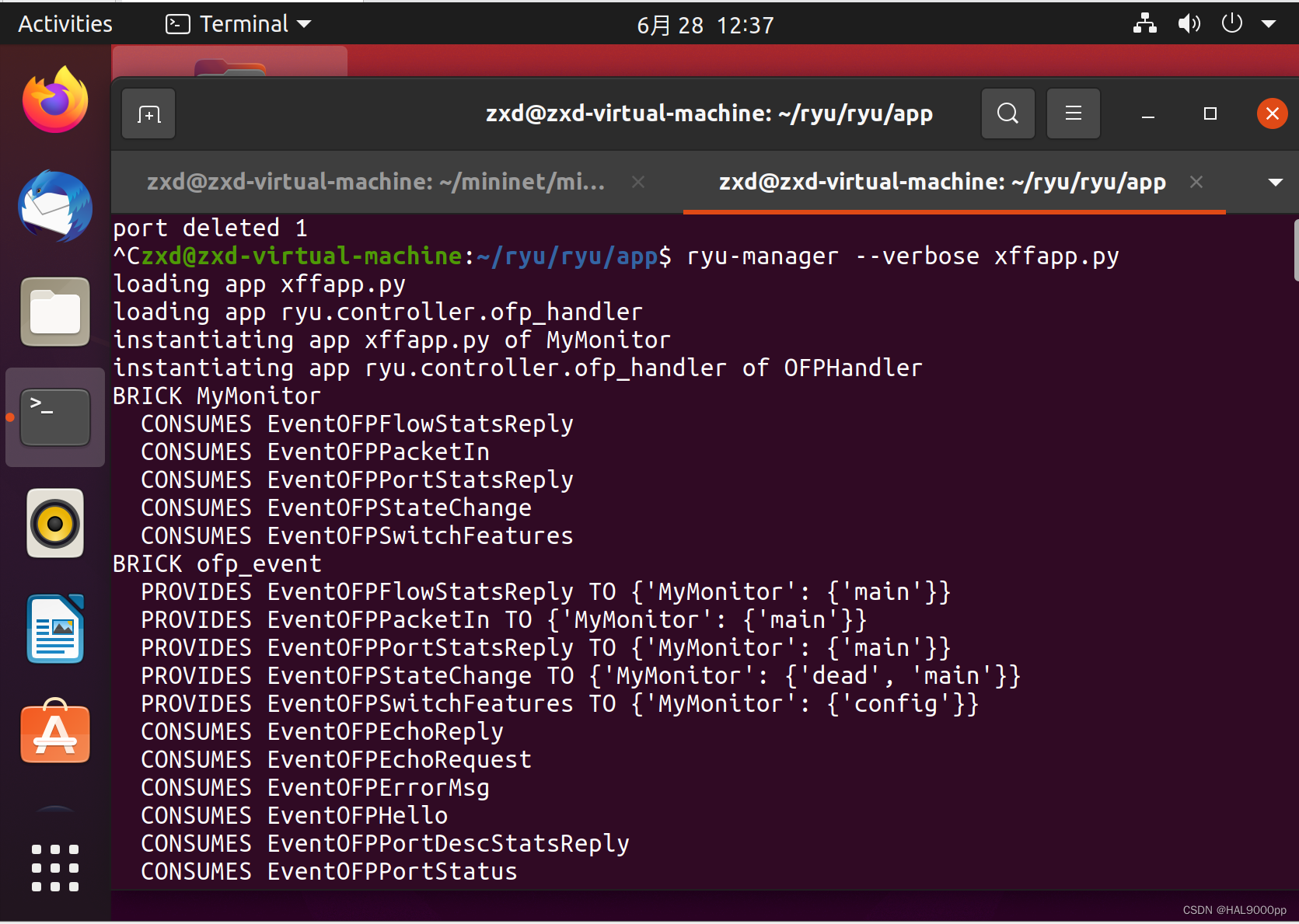Viewport: 1299px width, 924px height.
Task: Click 'CONSUMES EventOFPPortStatus' line
Action: click(330, 871)
